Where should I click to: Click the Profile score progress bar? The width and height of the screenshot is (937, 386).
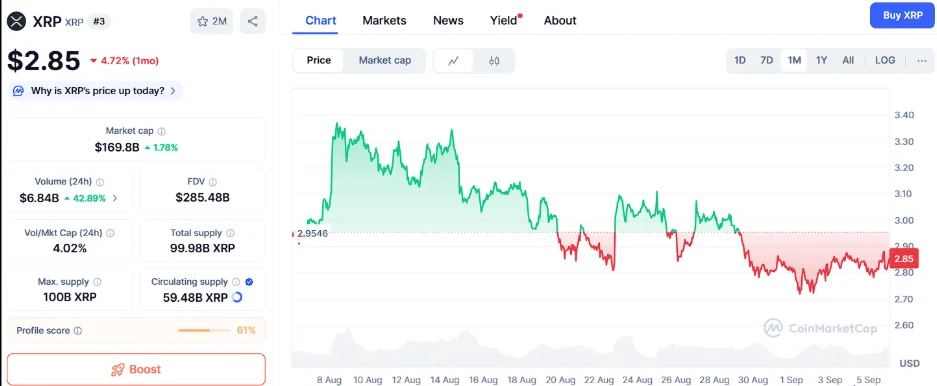click(204, 330)
